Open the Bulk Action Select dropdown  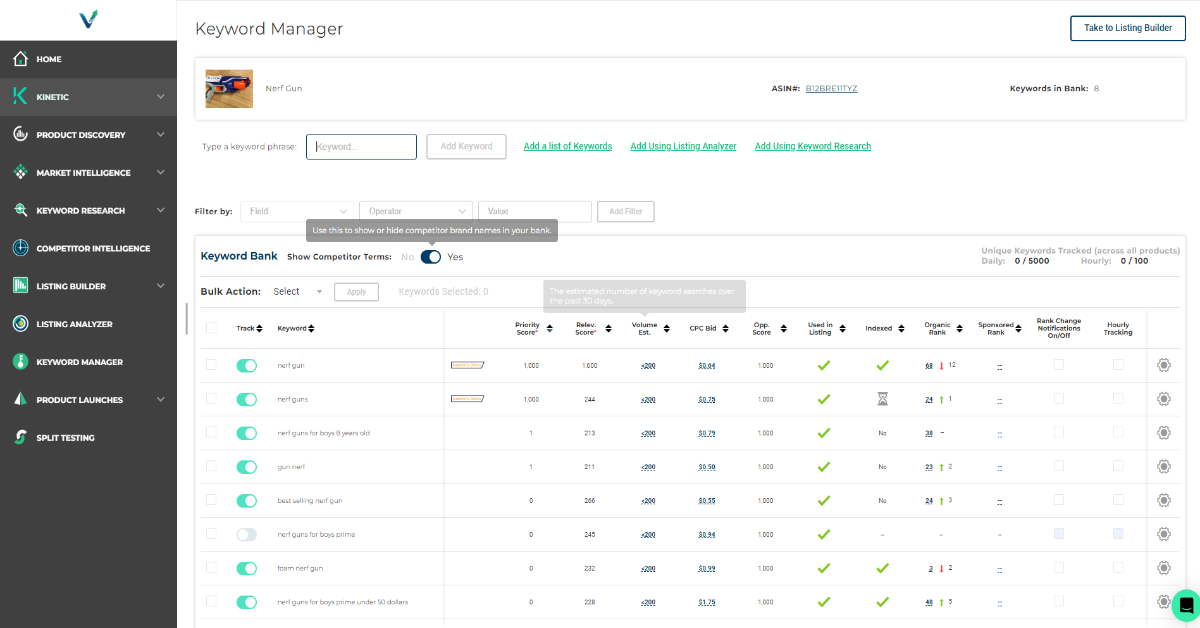coord(298,292)
